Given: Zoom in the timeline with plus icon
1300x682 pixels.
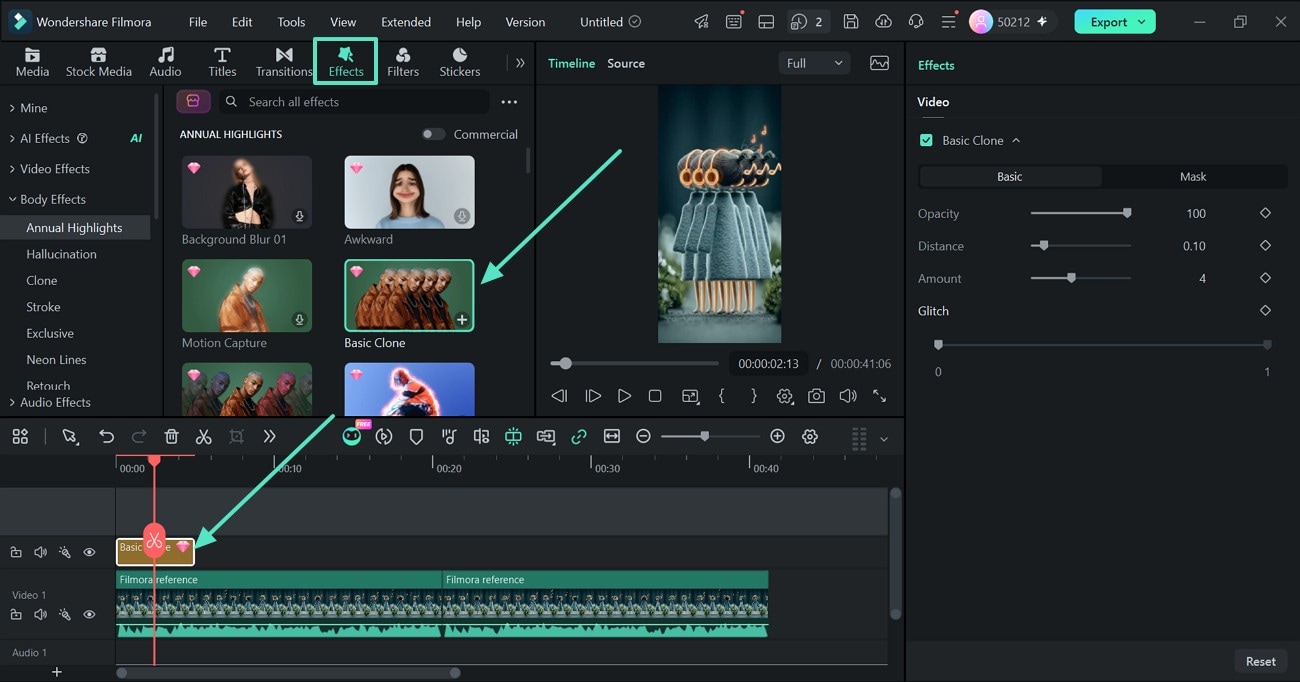Looking at the screenshot, I should point(777,437).
